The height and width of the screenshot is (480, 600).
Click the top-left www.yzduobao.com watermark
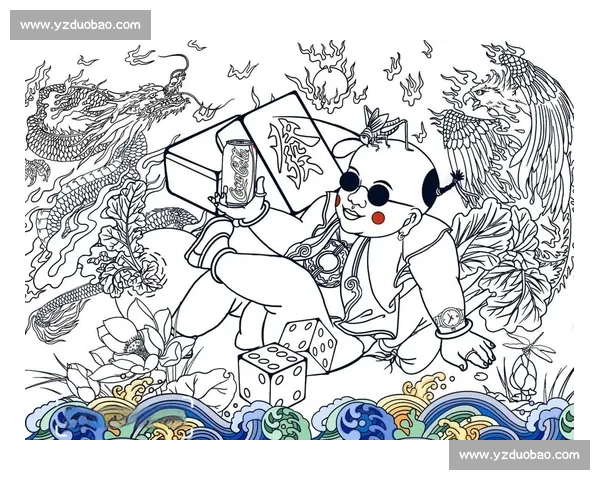(x=80, y=24)
